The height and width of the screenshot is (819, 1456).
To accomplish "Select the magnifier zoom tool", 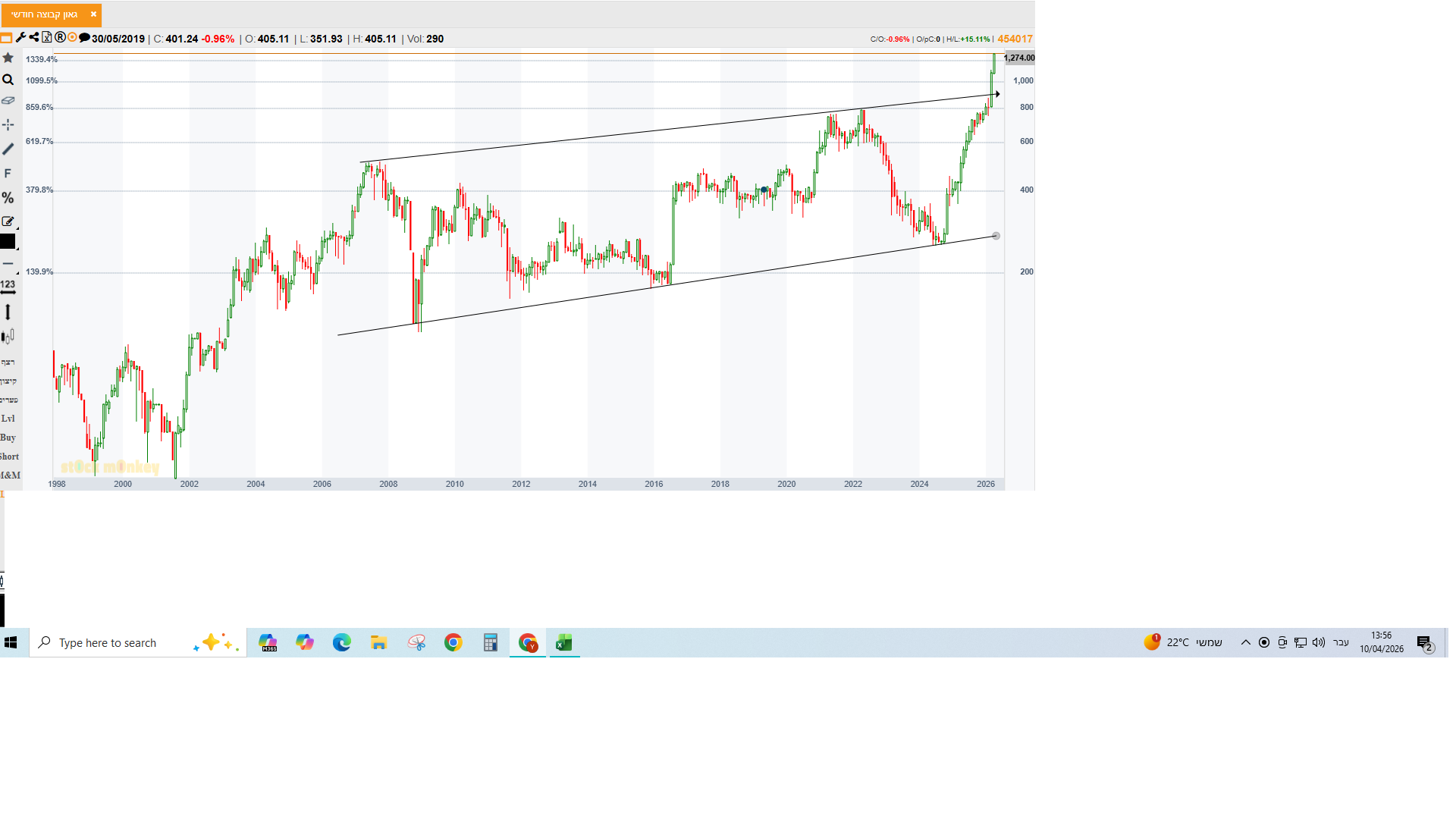I will [x=8, y=80].
